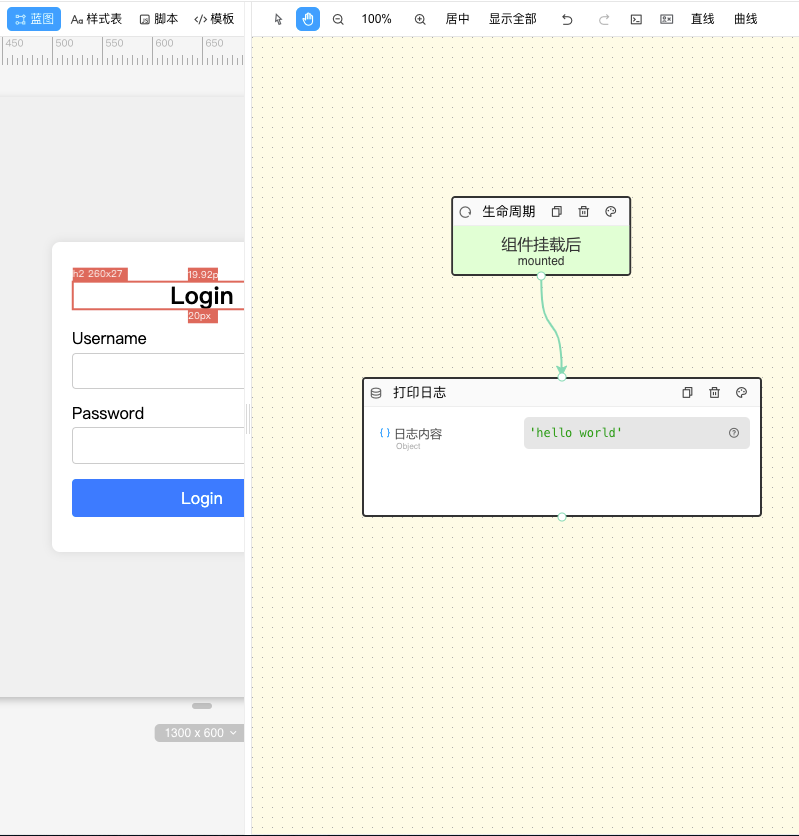Click 居中 to center the canvas
The image size is (799, 836).
coord(457,19)
